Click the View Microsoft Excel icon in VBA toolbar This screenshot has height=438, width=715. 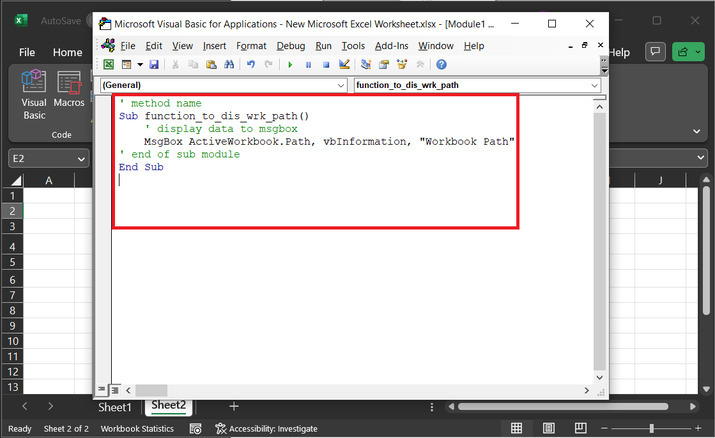pos(108,65)
